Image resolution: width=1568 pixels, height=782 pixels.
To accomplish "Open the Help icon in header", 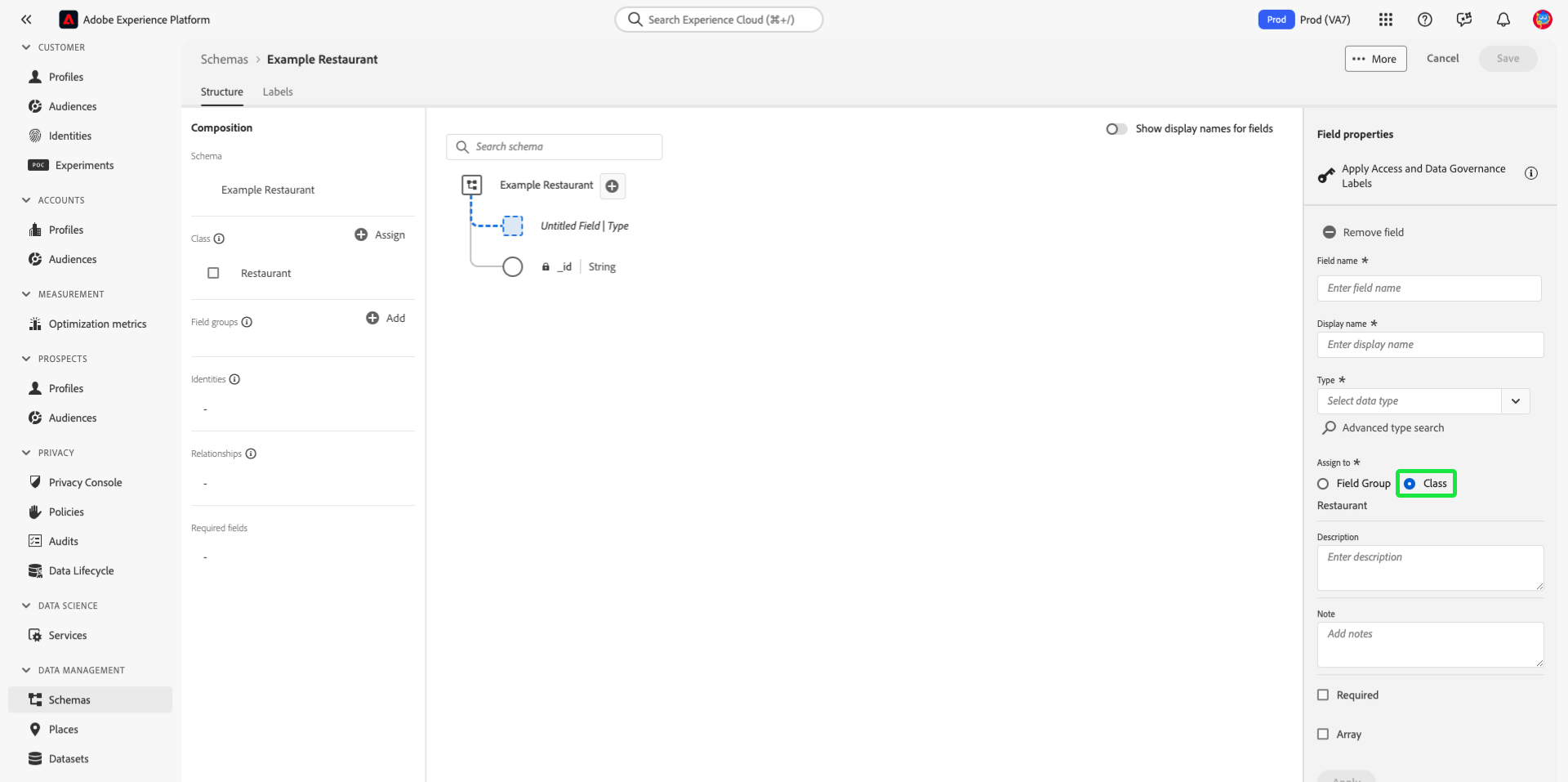I will coord(1425,20).
